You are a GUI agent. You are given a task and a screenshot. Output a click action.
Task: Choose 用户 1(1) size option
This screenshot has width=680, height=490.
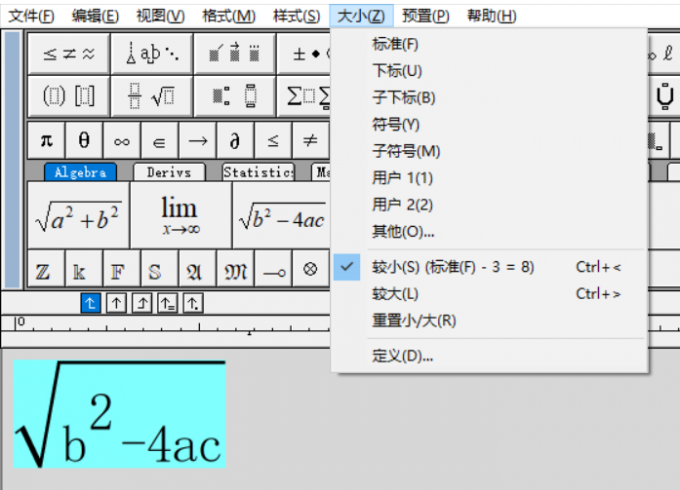pyautogui.click(x=489, y=178)
